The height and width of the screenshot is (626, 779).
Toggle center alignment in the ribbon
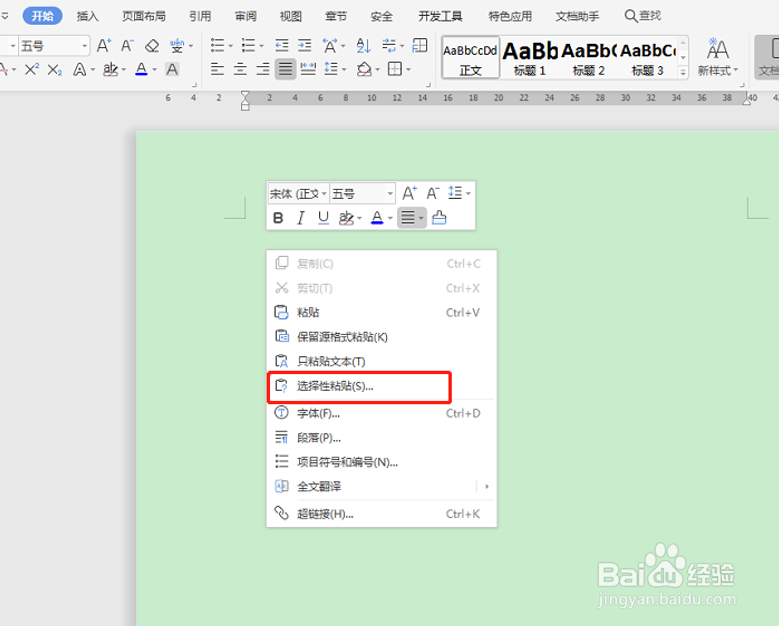pyautogui.click(x=240, y=69)
